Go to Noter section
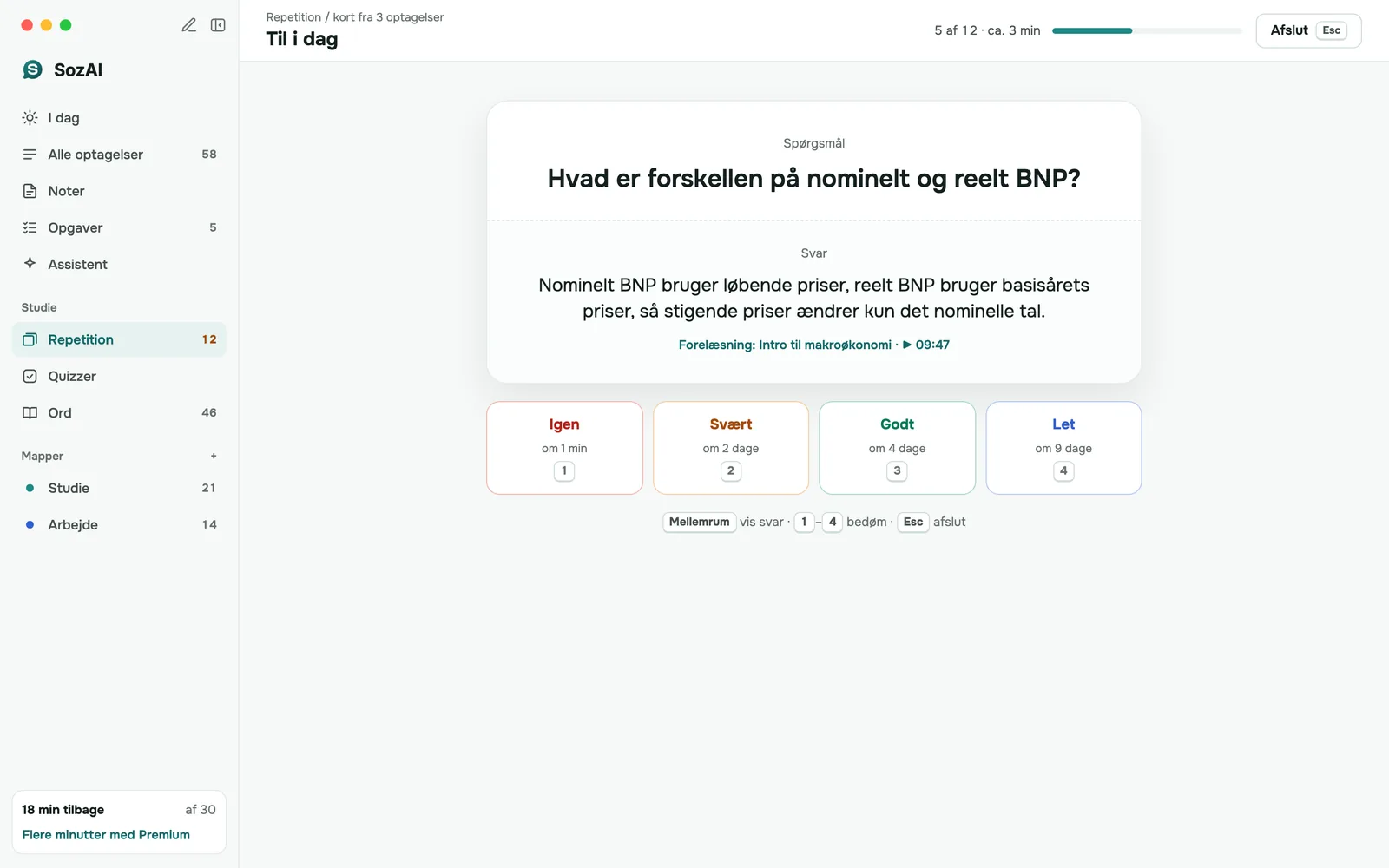The width and height of the screenshot is (1389, 868). 119,191
